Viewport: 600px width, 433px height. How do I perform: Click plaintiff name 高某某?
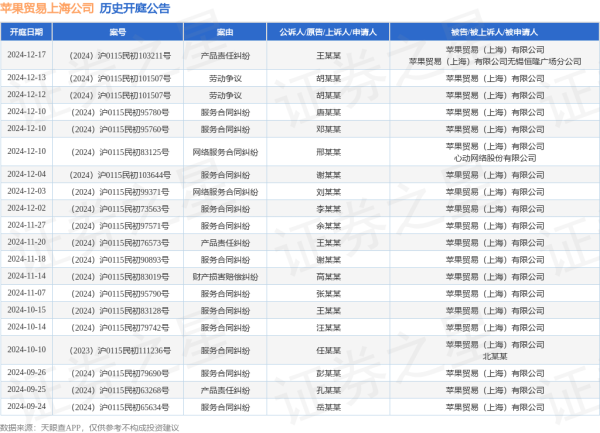328,277
